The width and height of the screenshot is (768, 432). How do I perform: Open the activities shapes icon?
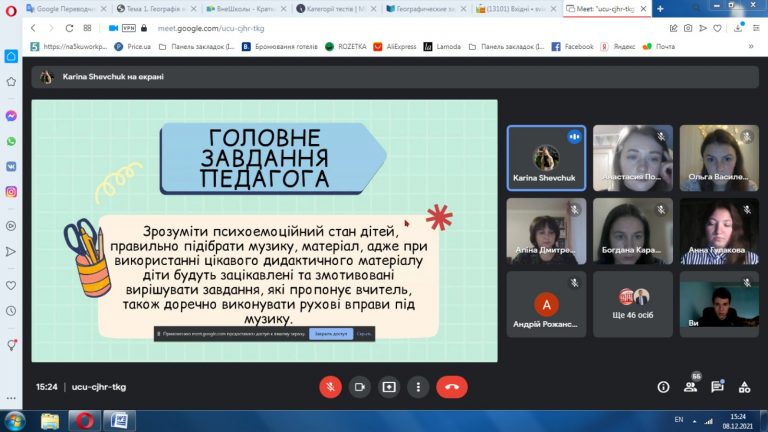click(744, 387)
